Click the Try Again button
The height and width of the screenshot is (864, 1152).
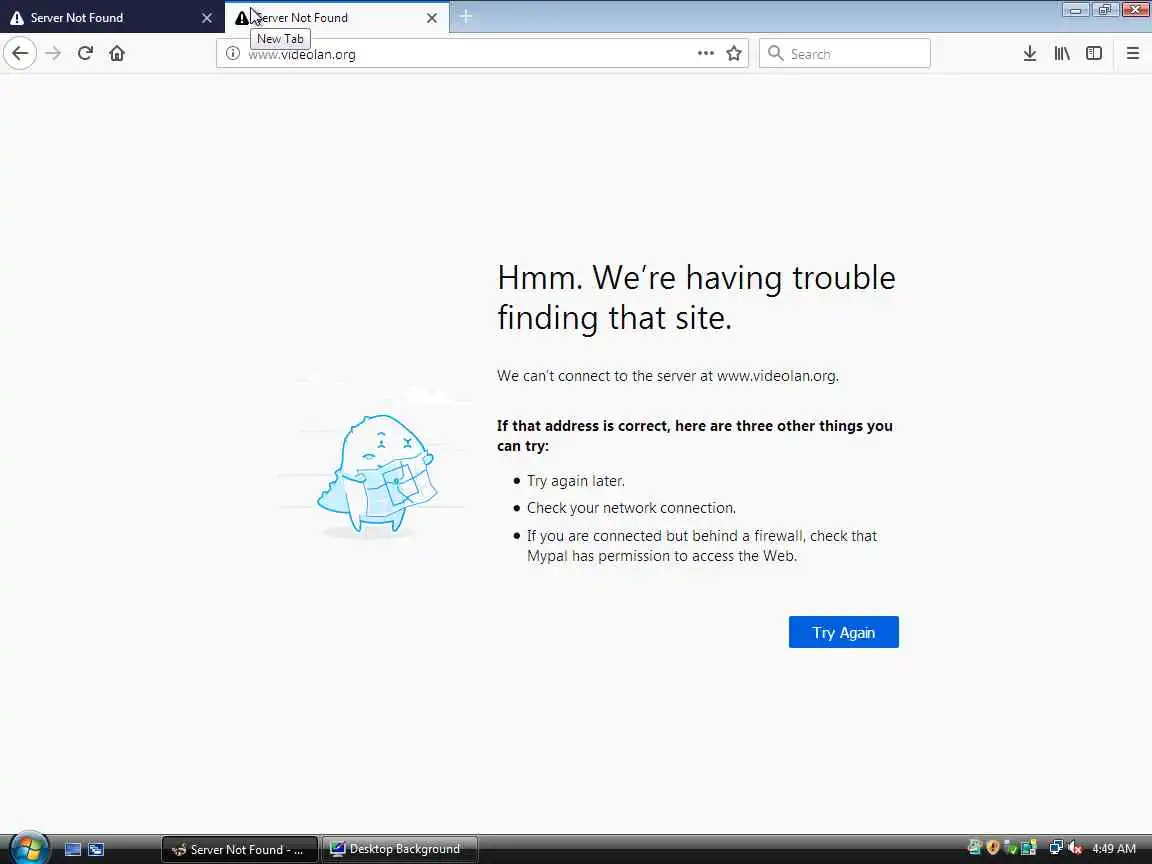pos(843,632)
